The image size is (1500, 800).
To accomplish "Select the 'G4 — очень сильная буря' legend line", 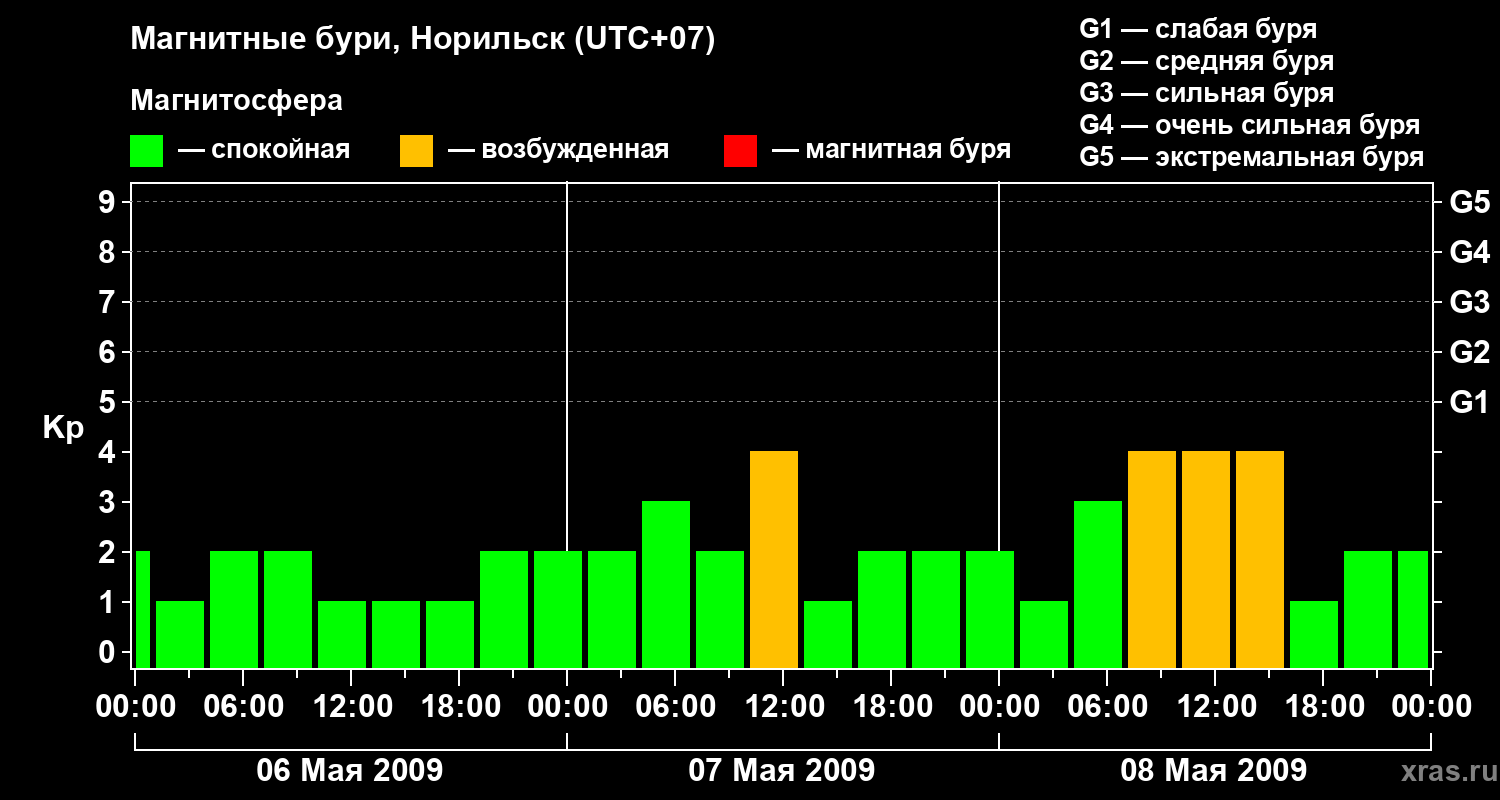I will [x=1249, y=125].
